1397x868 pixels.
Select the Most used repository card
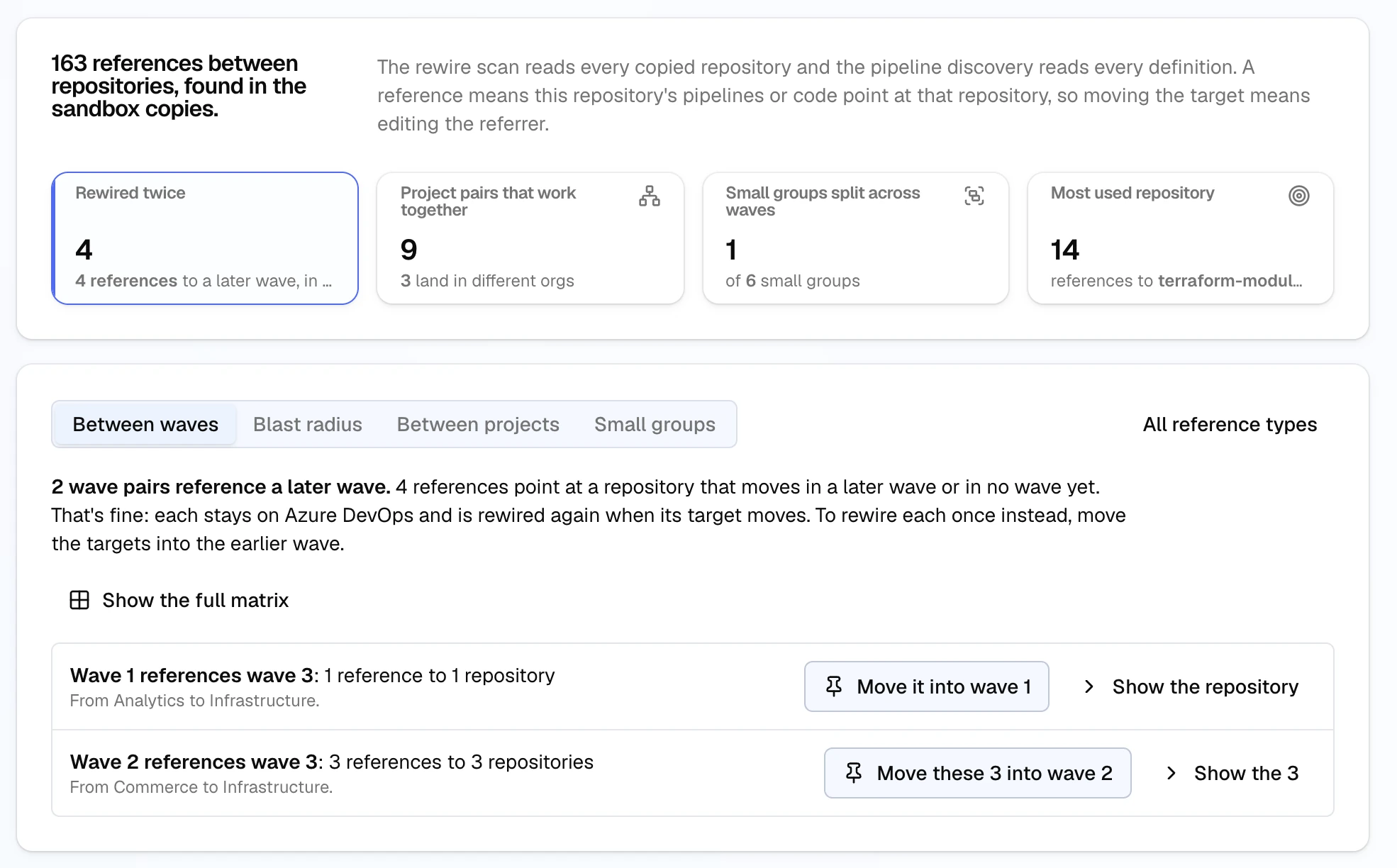click(1181, 238)
